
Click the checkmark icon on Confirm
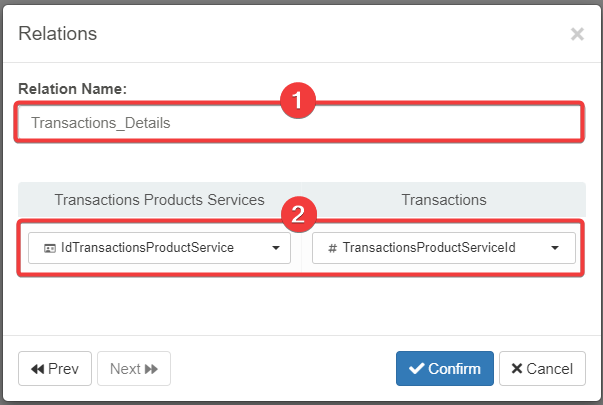pyautogui.click(x=417, y=368)
